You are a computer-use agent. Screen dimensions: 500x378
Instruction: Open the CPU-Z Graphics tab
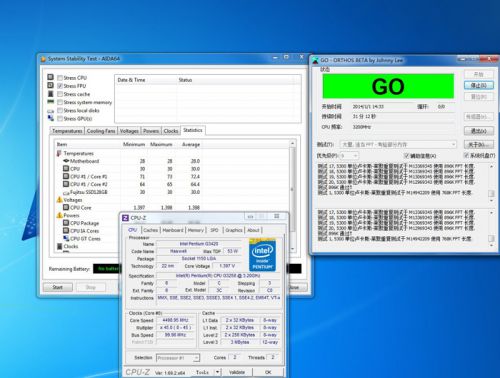pos(234,230)
